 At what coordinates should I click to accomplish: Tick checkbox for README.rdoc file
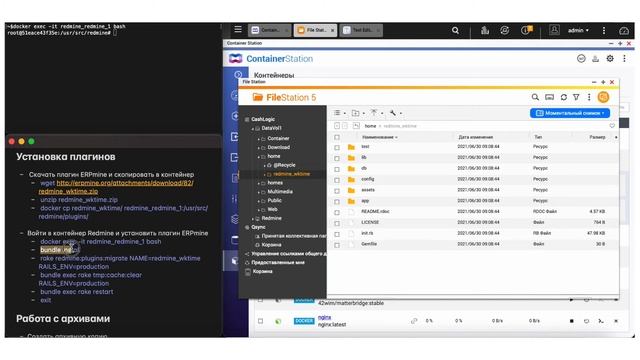pyautogui.click(x=337, y=212)
